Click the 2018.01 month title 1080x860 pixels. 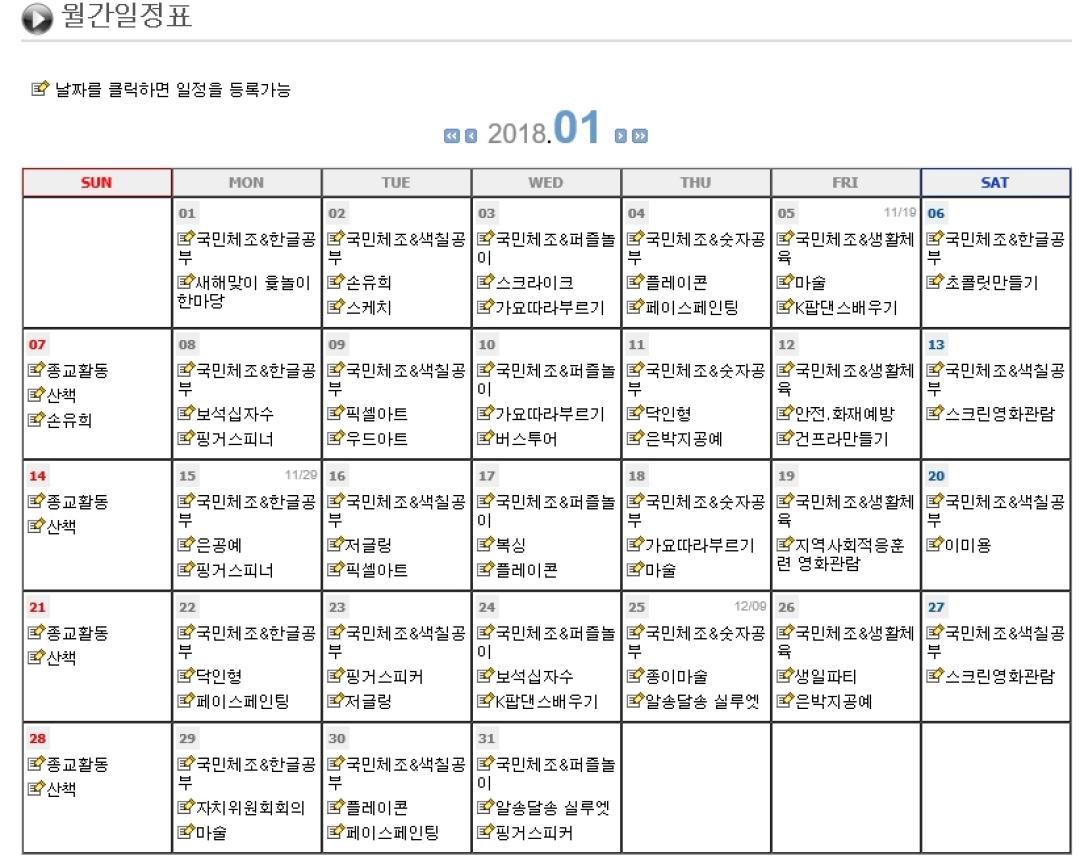point(543,128)
